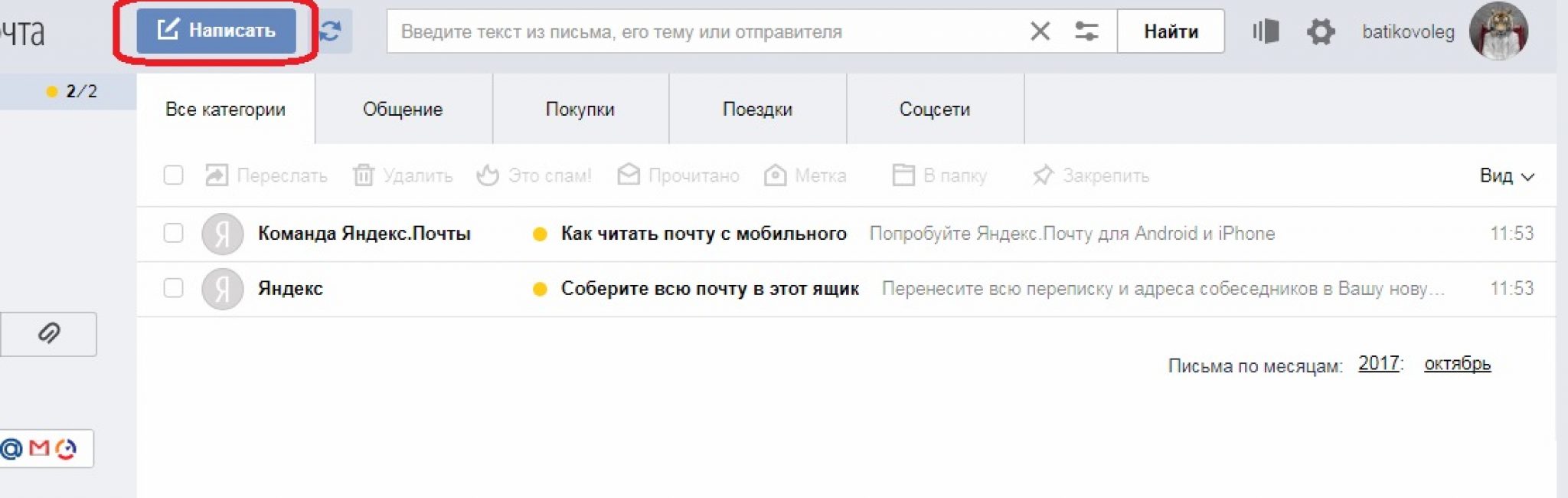Switch to the Все категории tab
This screenshot has width=1568, height=498.
pyautogui.click(x=225, y=110)
